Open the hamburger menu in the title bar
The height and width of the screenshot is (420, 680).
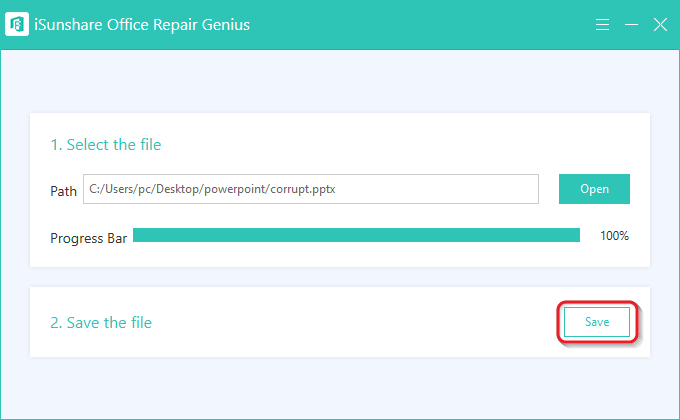coord(602,24)
